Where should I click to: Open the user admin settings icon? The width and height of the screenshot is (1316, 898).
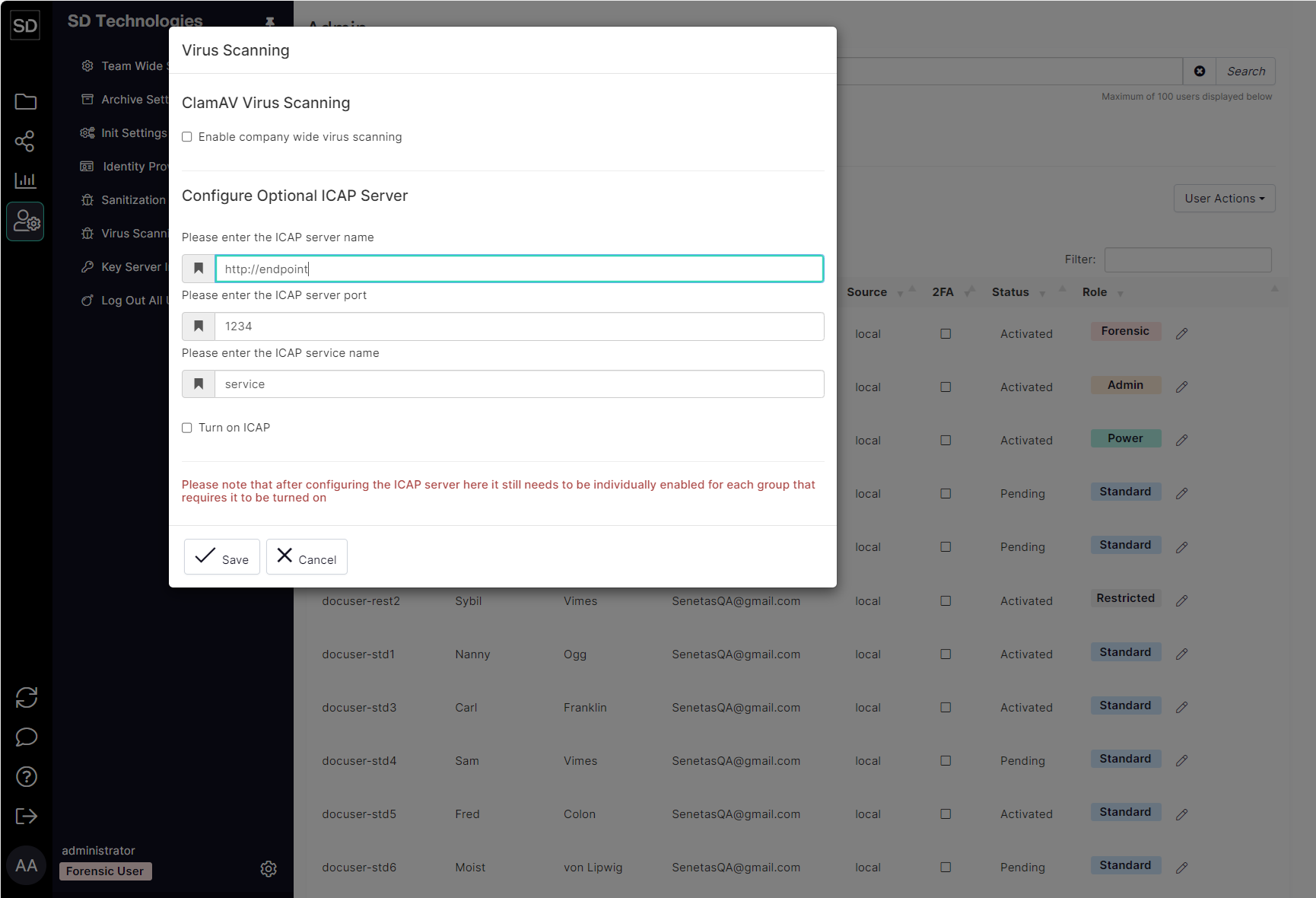point(26,221)
